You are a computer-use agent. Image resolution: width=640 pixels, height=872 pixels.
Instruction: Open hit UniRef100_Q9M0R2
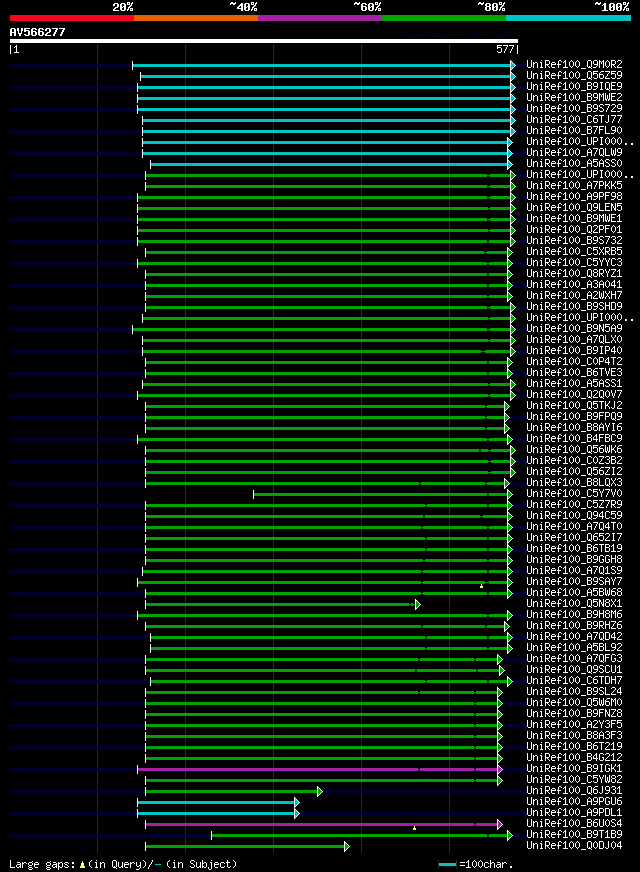(574, 65)
